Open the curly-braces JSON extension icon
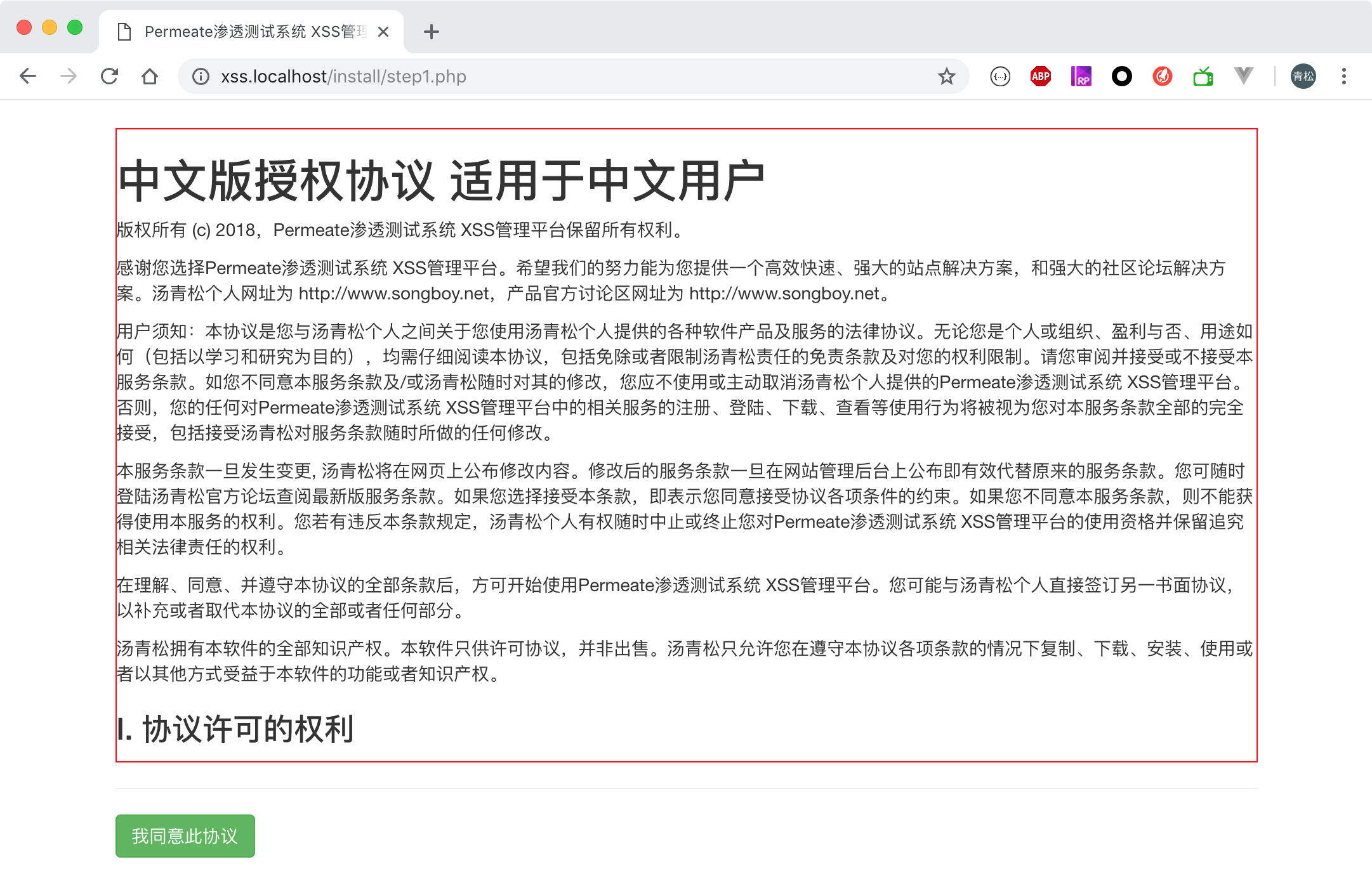 point(1000,77)
